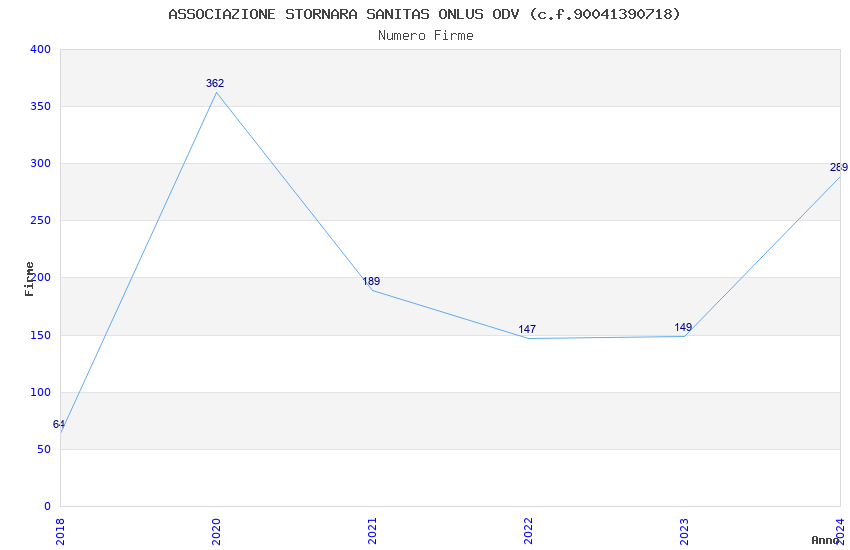The image size is (850, 550).
Task: Click the y-axis value 300
Action: click(x=41, y=163)
